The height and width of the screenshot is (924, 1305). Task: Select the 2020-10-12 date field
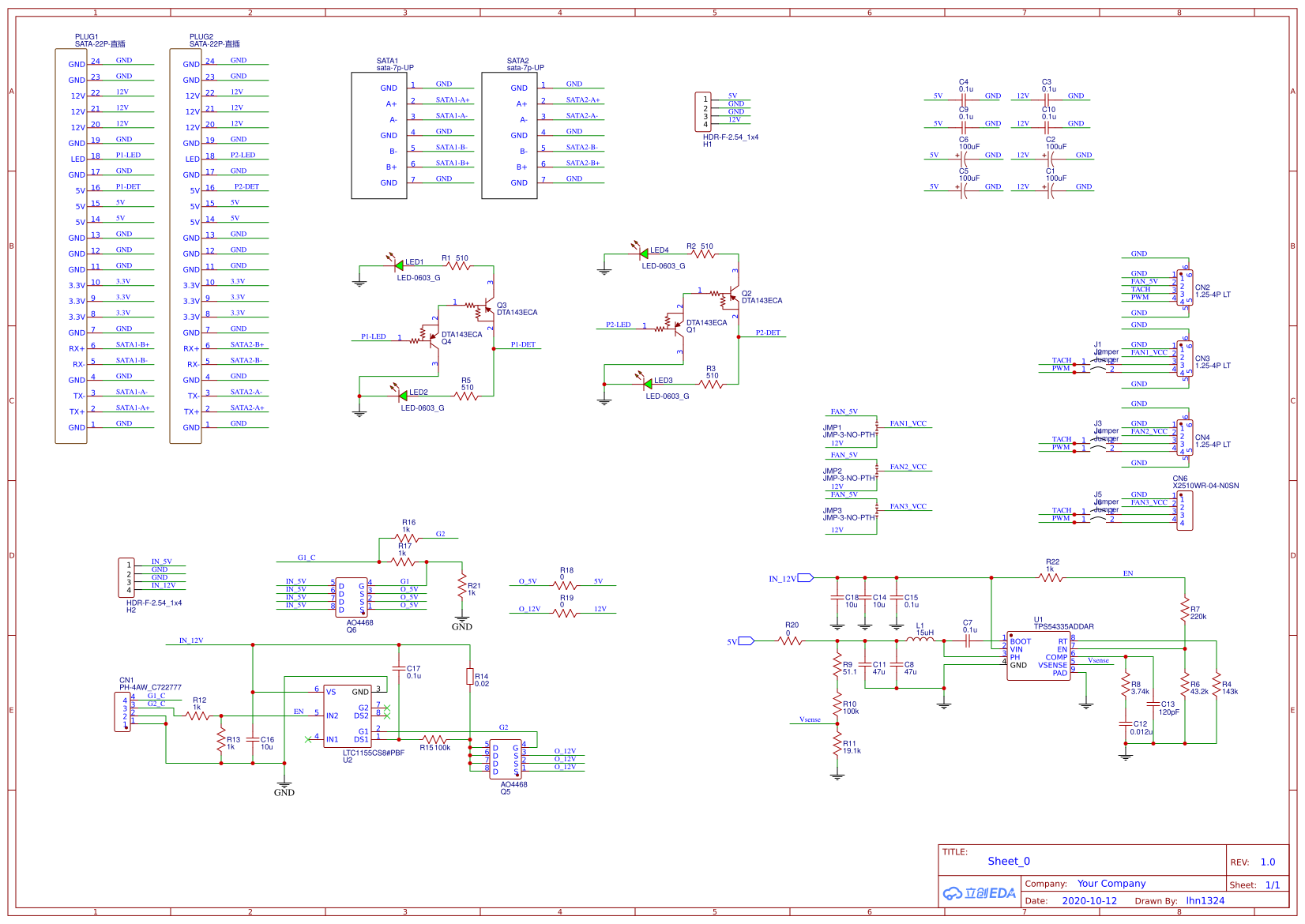(x=1089, y=901)
